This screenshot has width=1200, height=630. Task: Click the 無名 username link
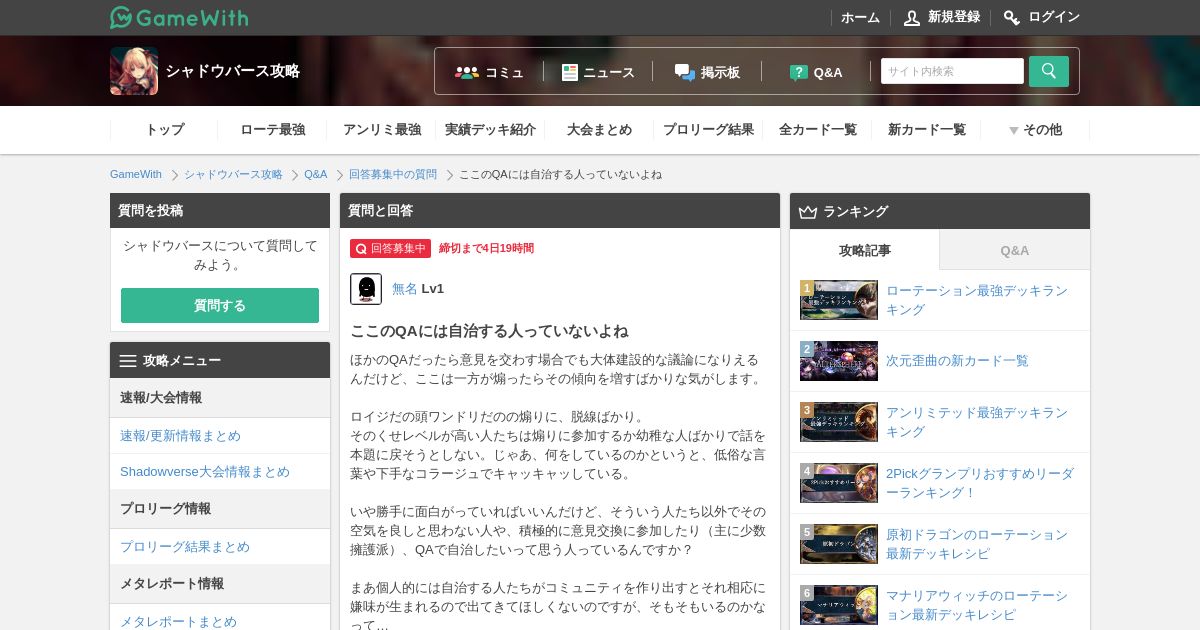pyautogui.click(x=405, y=289)
